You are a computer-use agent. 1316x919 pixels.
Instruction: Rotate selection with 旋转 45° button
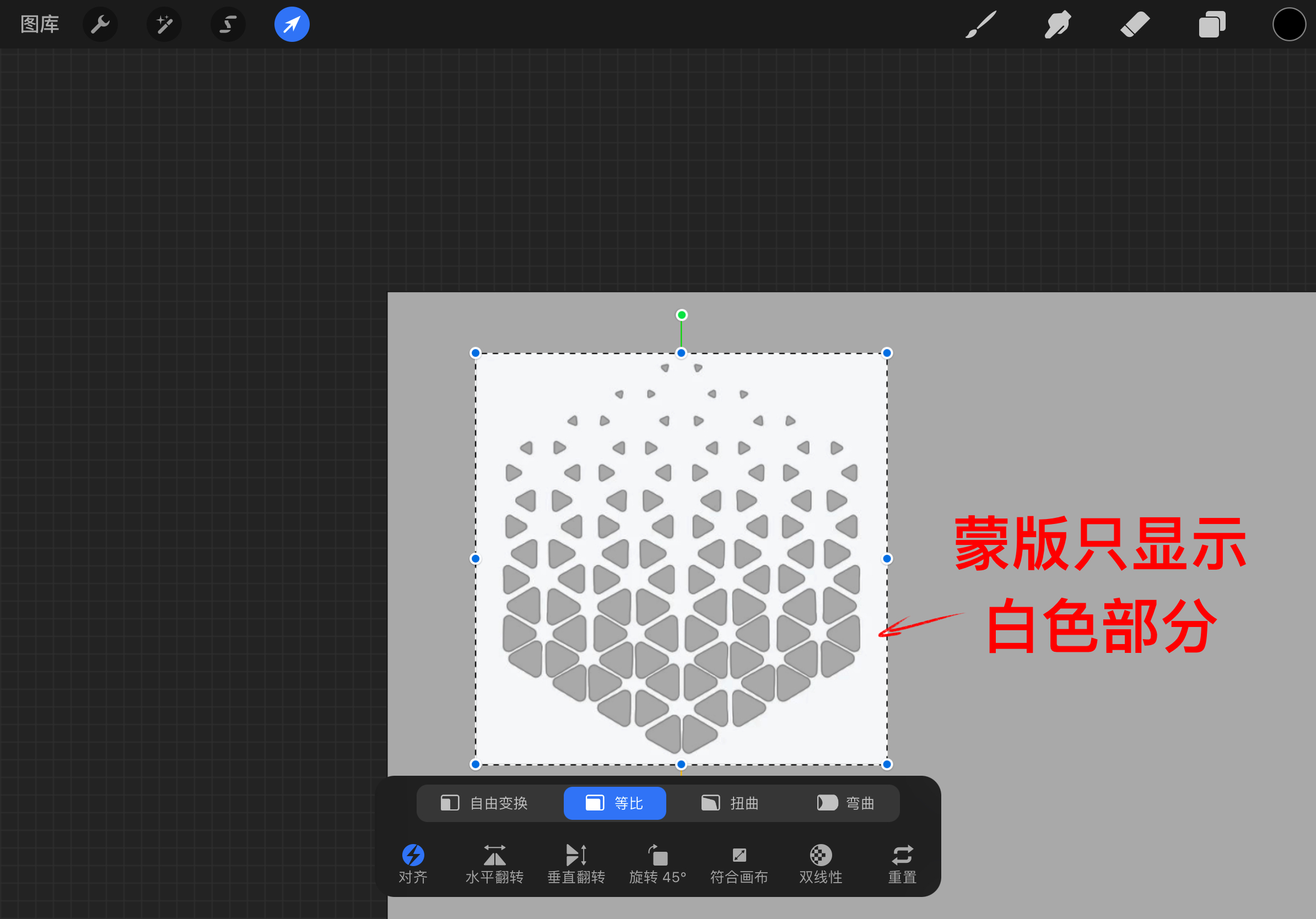click(x=657, y=863)
